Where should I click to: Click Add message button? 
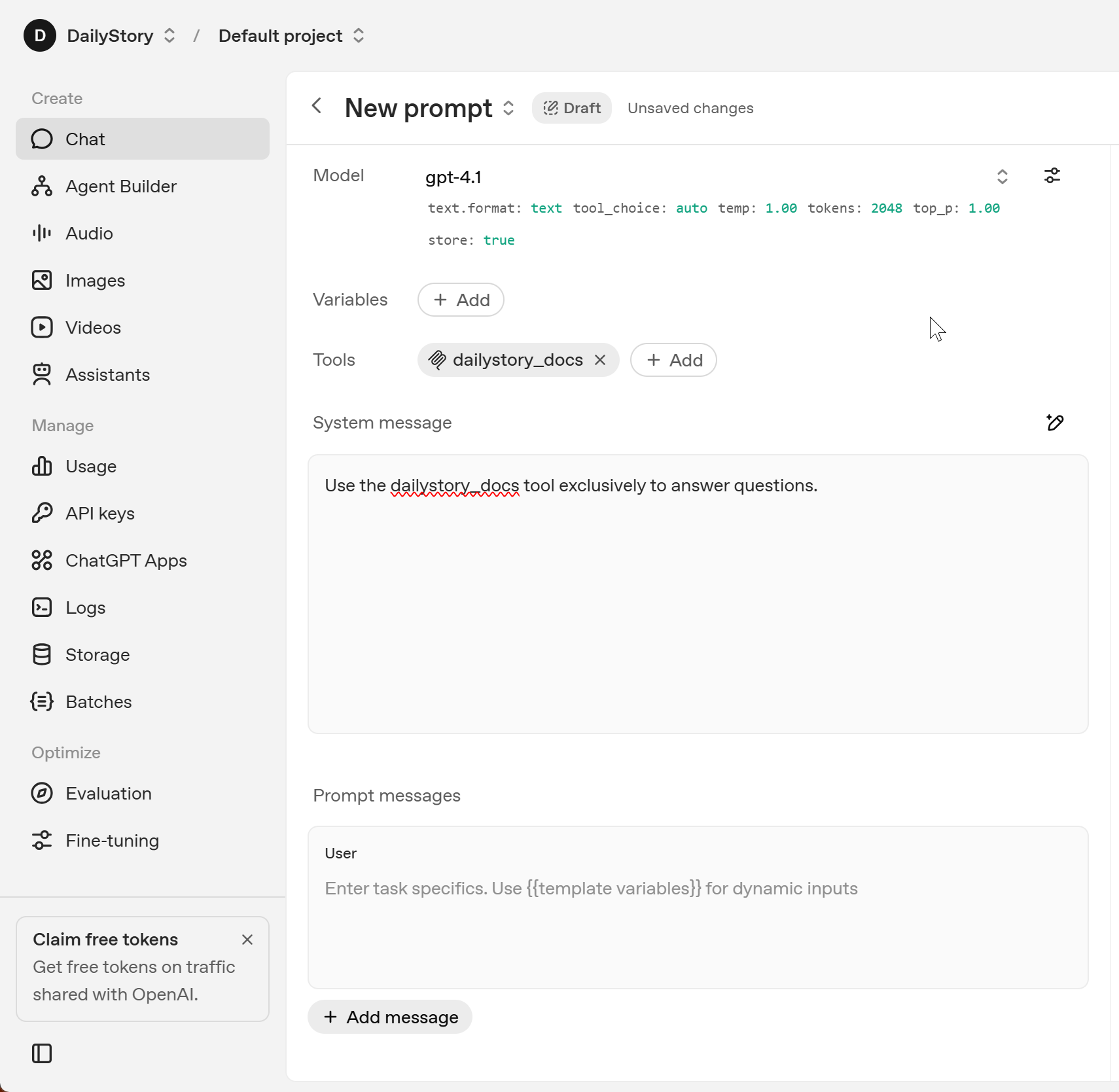(390, 1017)
